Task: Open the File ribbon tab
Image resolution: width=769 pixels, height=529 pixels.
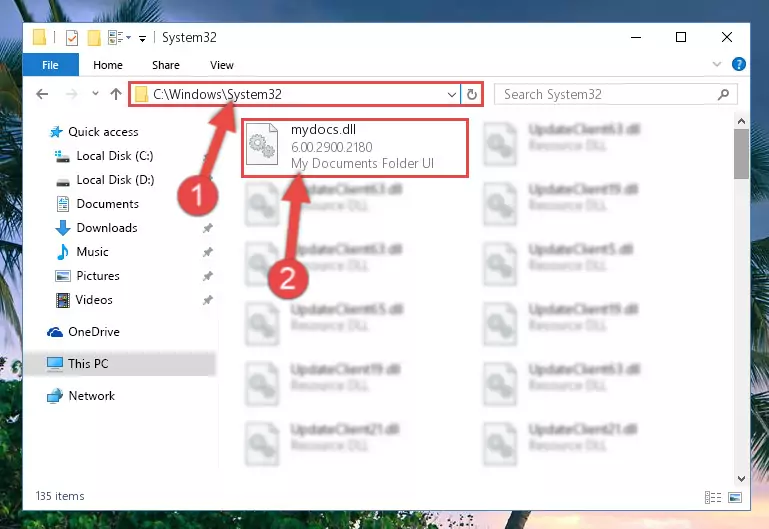Action: tap(51, 65)
